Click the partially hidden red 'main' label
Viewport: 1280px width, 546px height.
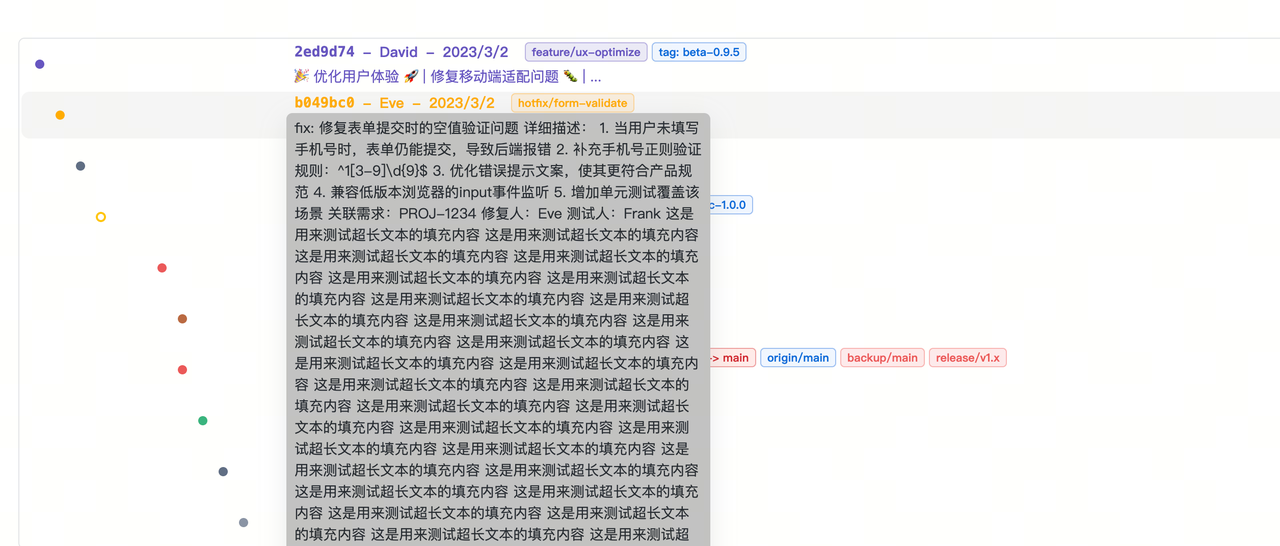(732, 358)
